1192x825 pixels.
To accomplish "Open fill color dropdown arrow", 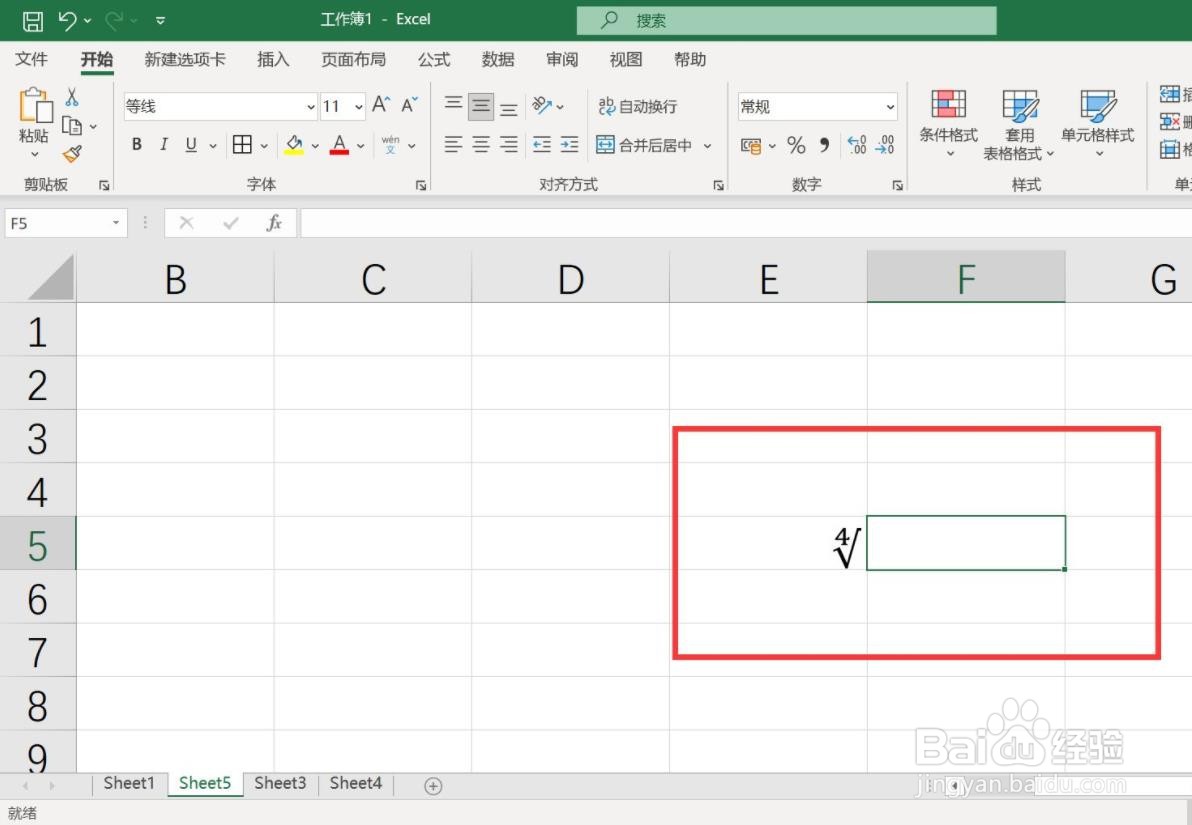I will 315,145.
